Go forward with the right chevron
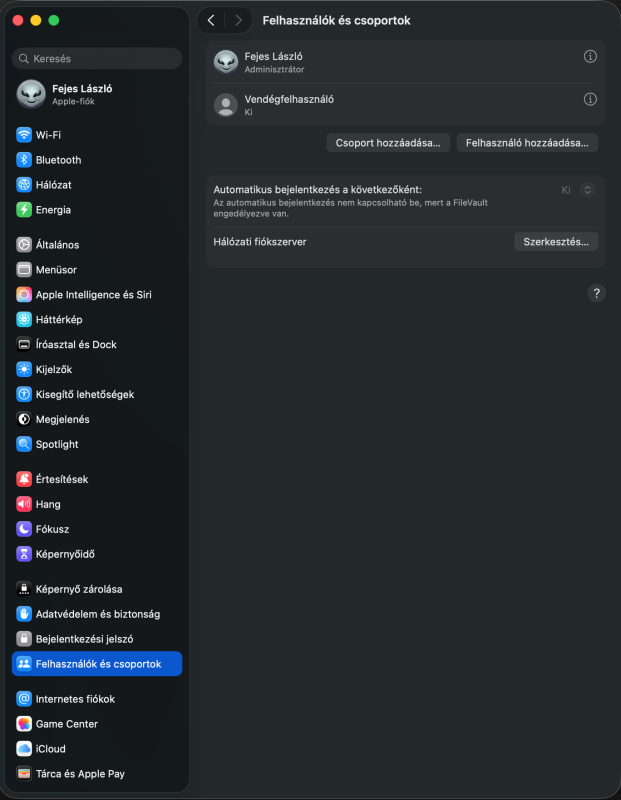The width and height of the screenshot is (621, 800). (x=238, y=20)
